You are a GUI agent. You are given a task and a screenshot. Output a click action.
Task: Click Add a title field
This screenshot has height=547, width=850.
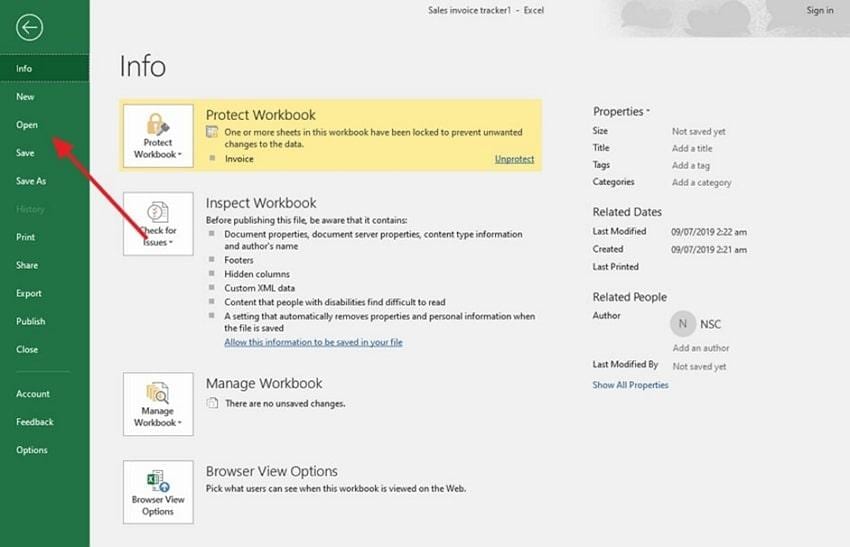click(692, 148)
